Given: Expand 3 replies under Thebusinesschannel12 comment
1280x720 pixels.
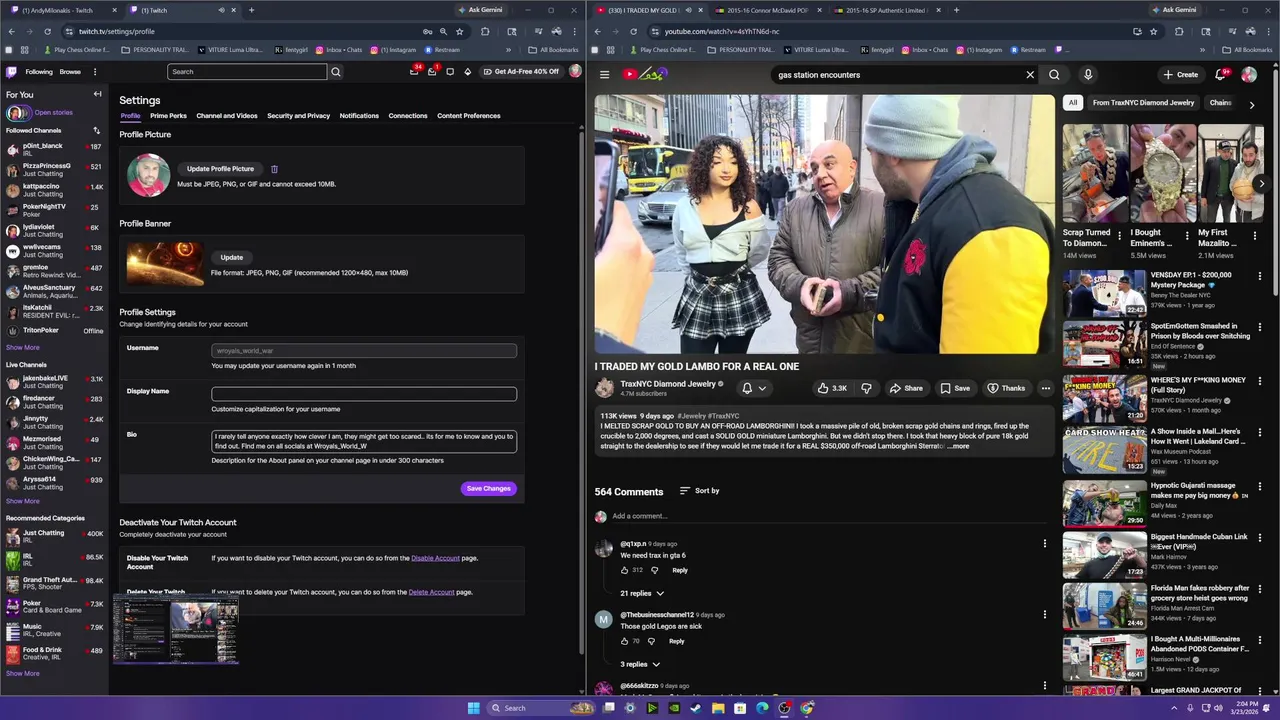Looking at the screenshot, I should [640, 664].
